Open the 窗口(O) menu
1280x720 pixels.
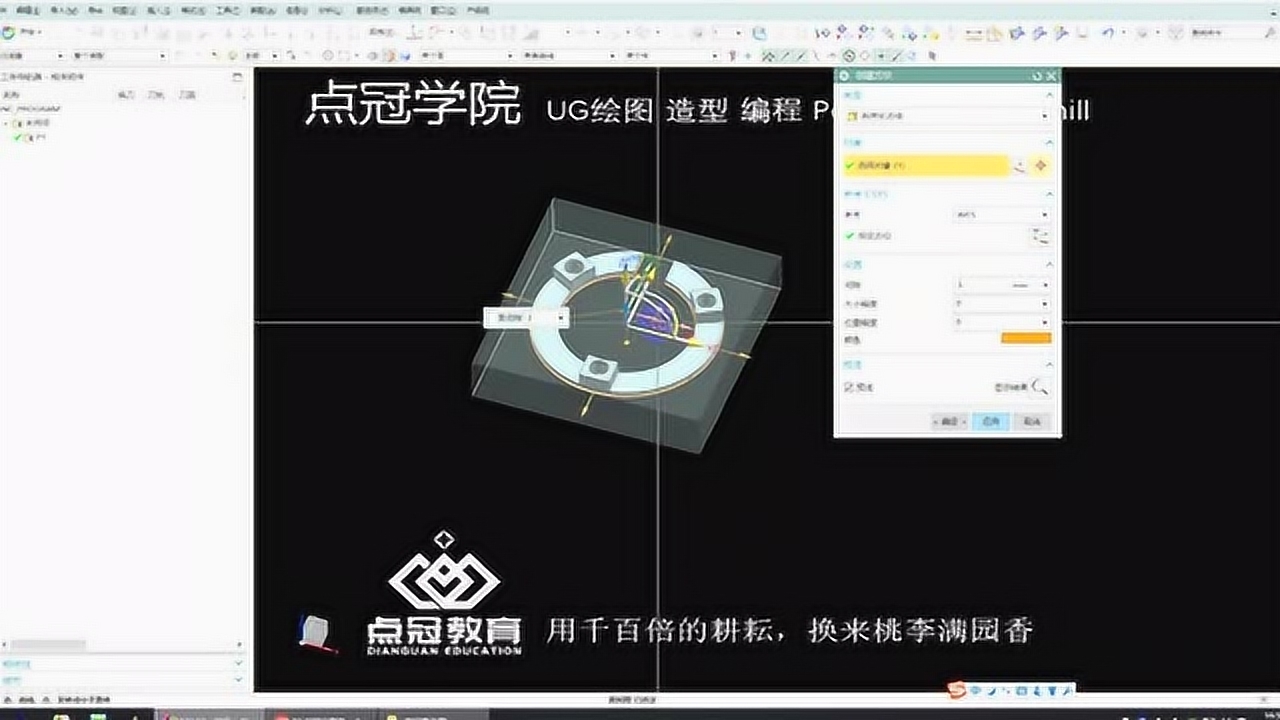pyautogui.click(x=442, y=9)
